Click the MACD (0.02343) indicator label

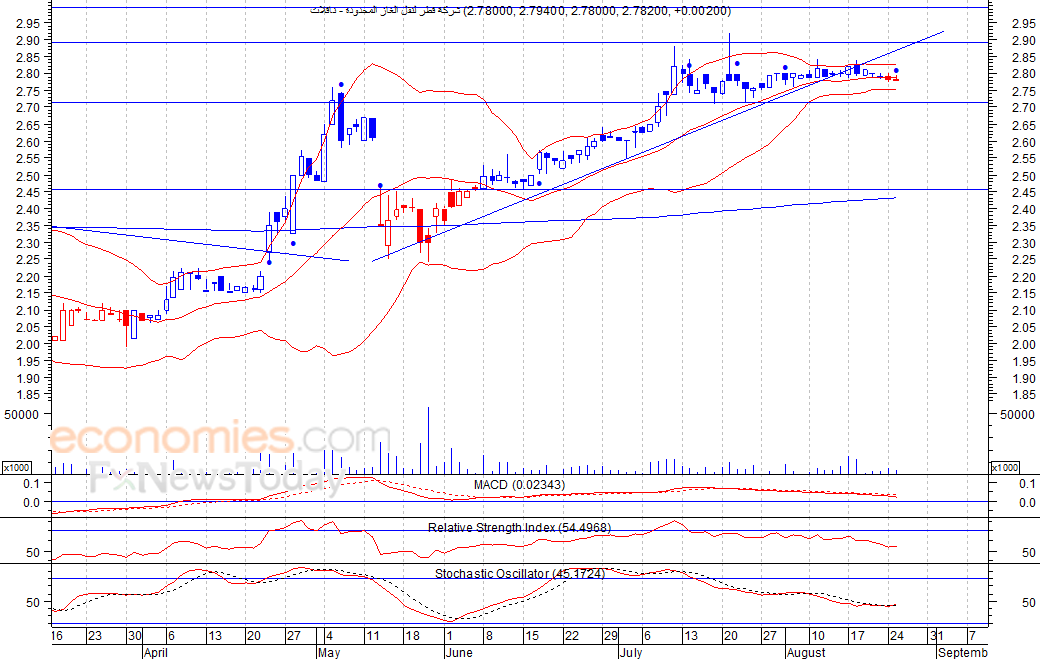click(x=519, y=485)
